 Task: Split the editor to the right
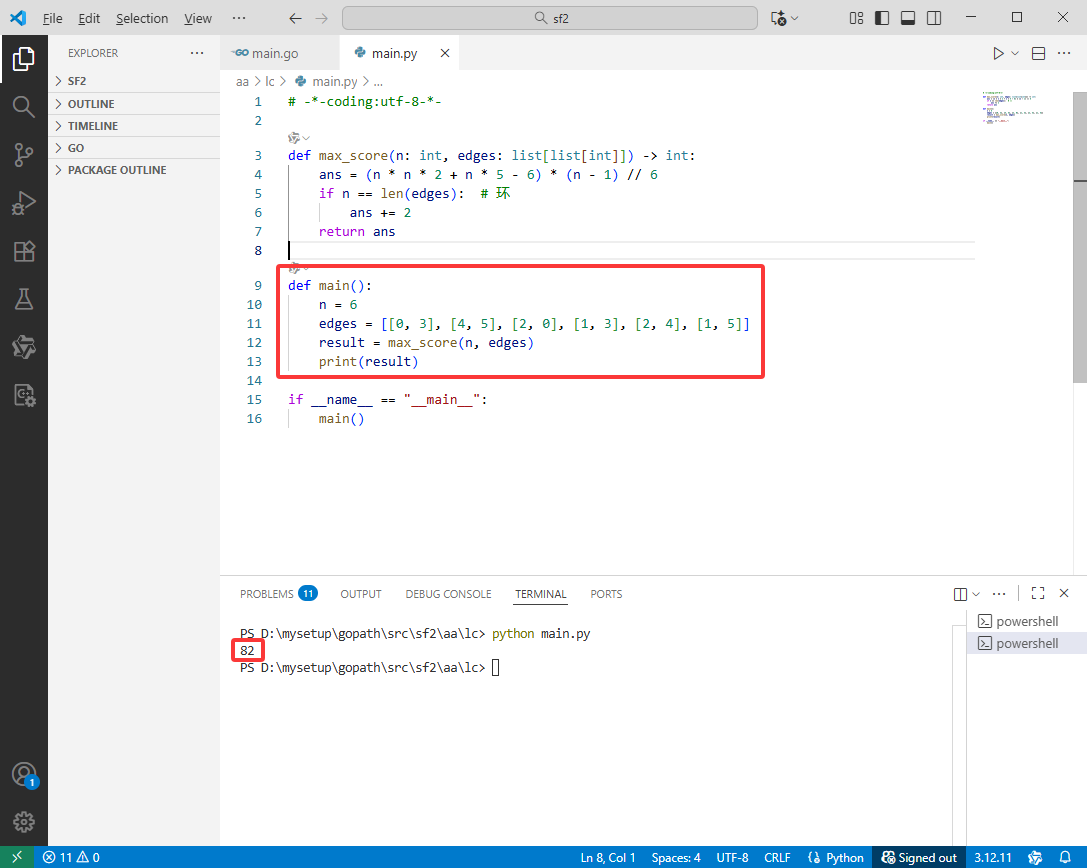click(x=1038, y=53)
